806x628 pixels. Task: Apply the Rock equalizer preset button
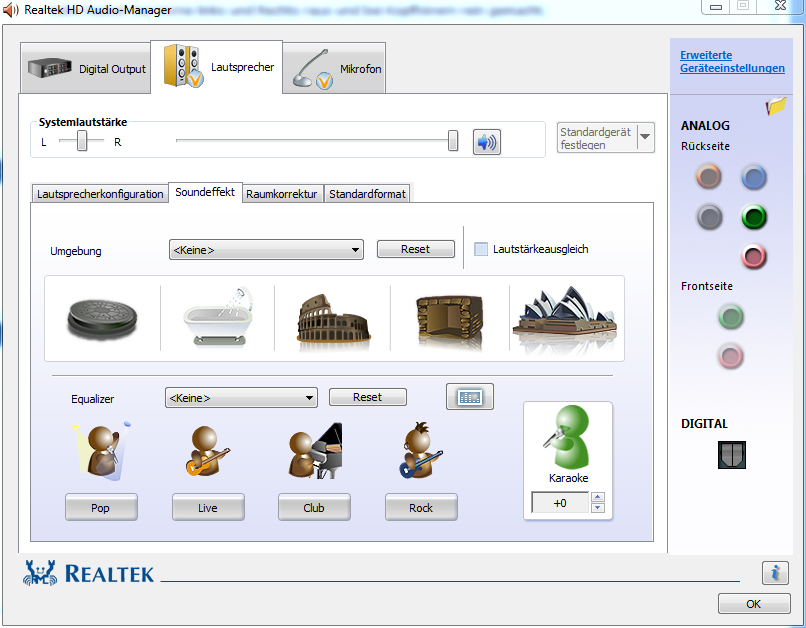pos(421,507)
